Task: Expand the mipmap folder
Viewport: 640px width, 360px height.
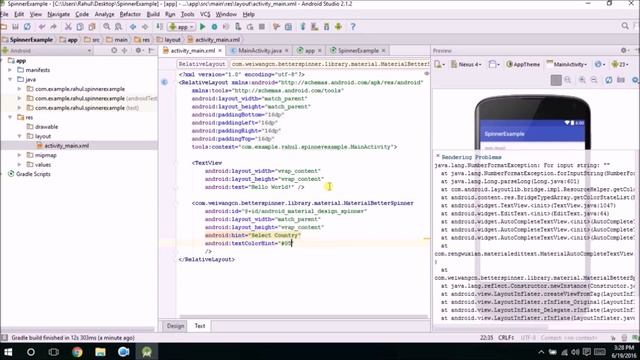Action: pos(19,155)
